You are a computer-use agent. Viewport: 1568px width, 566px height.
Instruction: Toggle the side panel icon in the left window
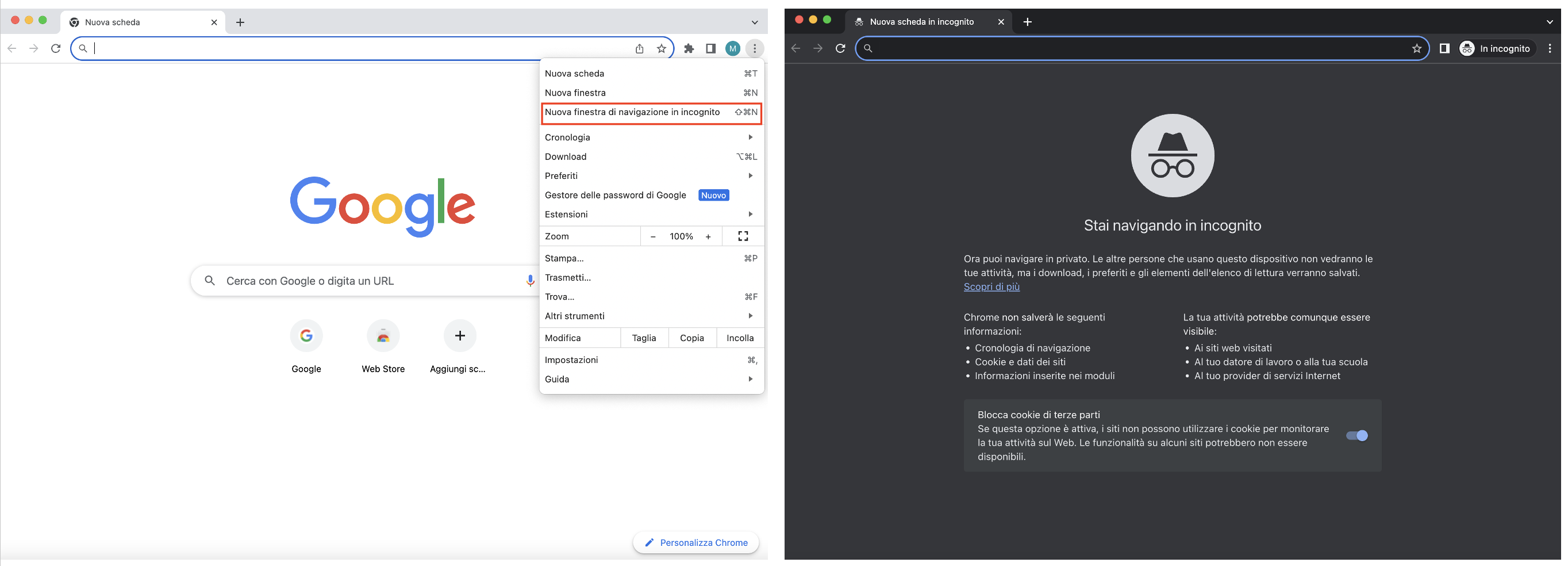[710, 49]
